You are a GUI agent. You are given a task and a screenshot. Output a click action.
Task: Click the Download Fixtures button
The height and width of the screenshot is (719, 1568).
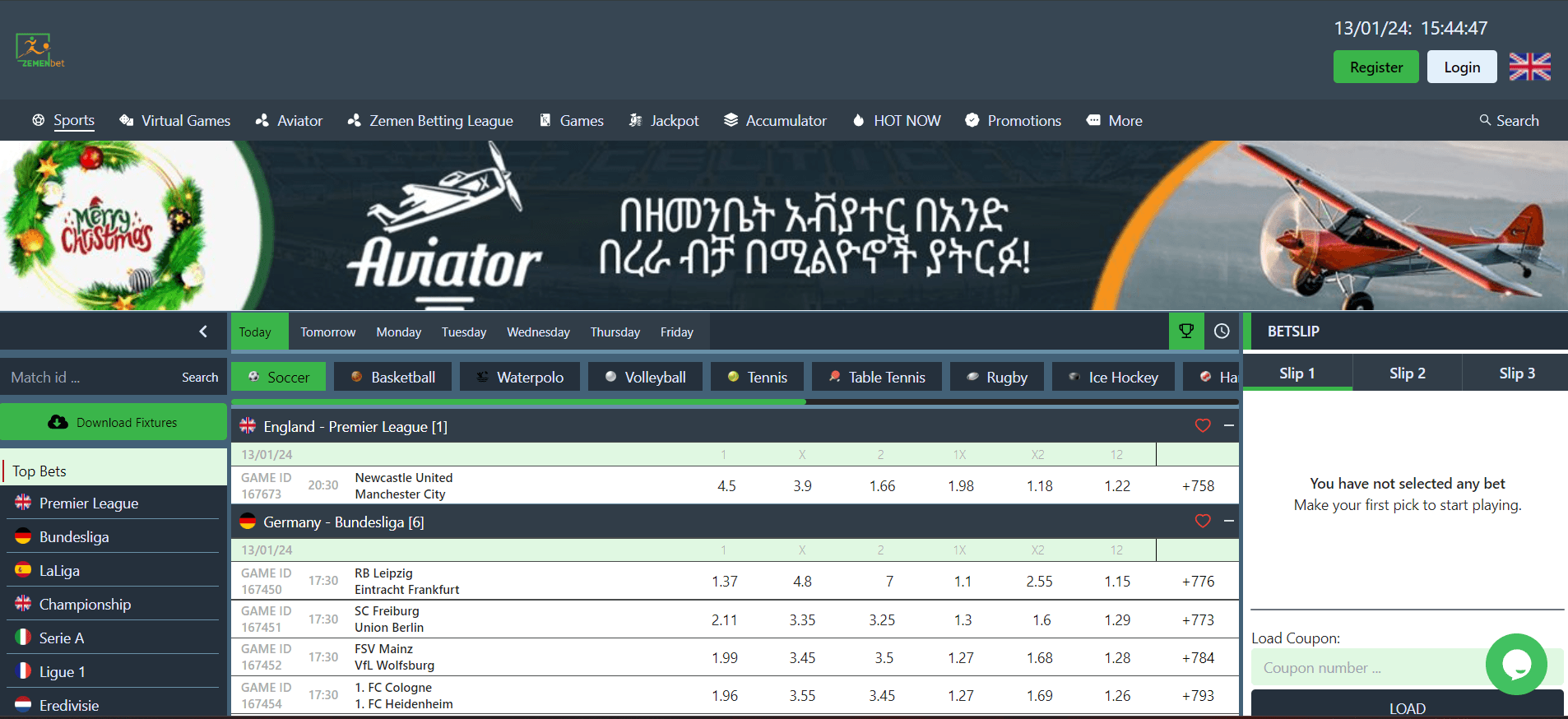pyautogui.click(x=114, y=422)
